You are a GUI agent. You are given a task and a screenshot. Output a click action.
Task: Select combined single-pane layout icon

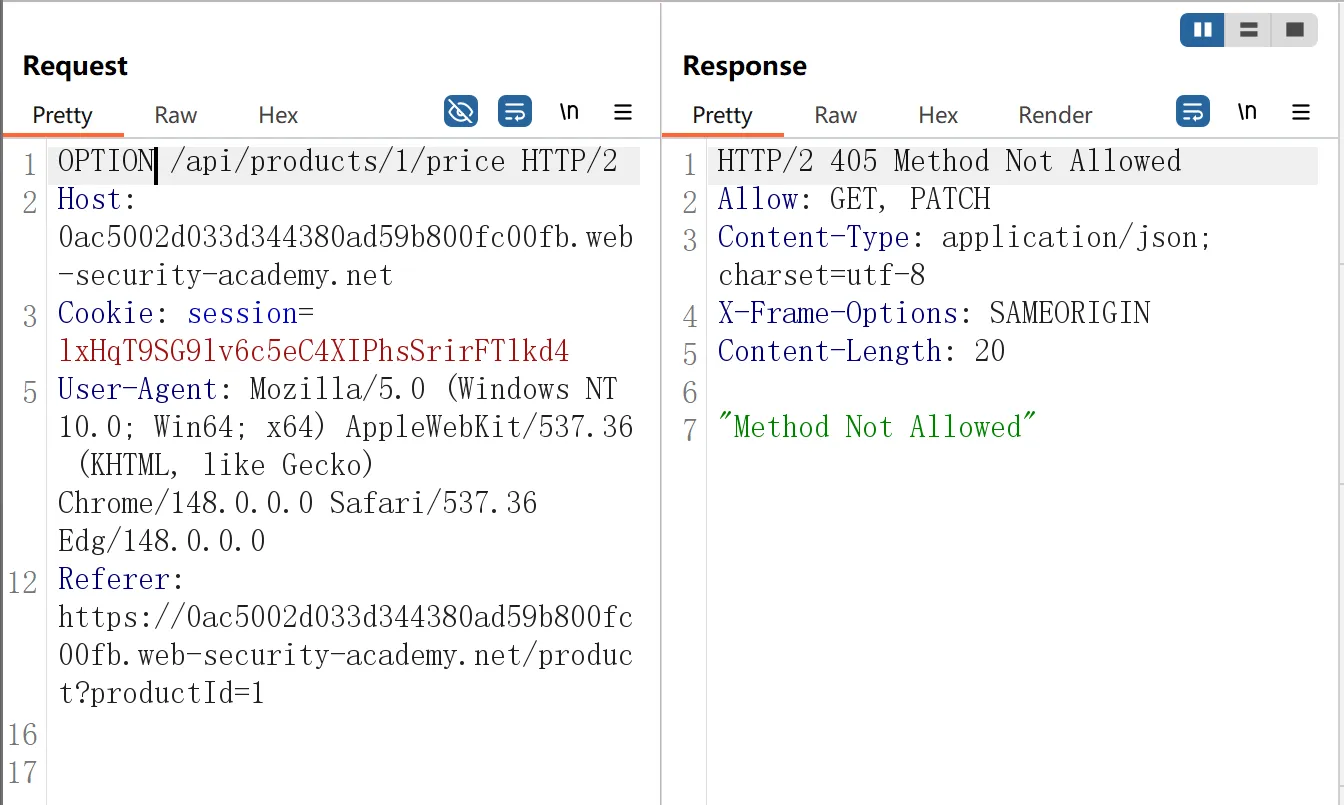[1295, 30]
